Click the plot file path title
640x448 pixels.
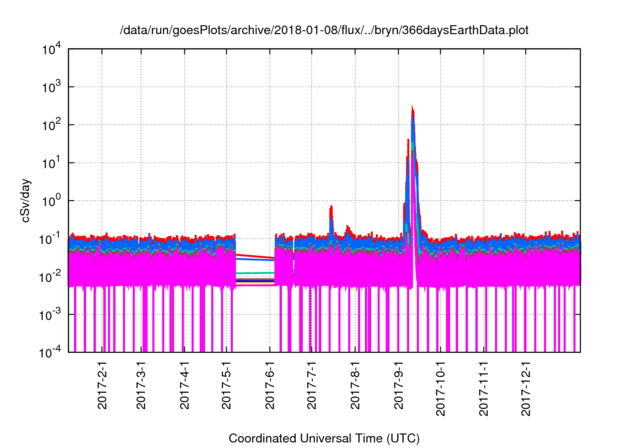coord(324,30)
